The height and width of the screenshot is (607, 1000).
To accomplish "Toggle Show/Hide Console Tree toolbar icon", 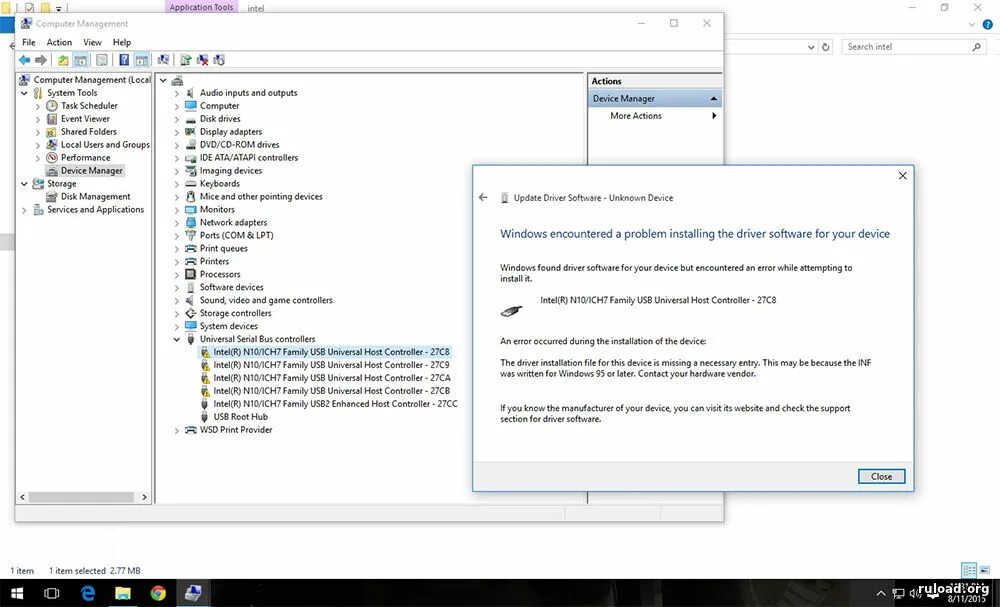I will pos(80,60).
